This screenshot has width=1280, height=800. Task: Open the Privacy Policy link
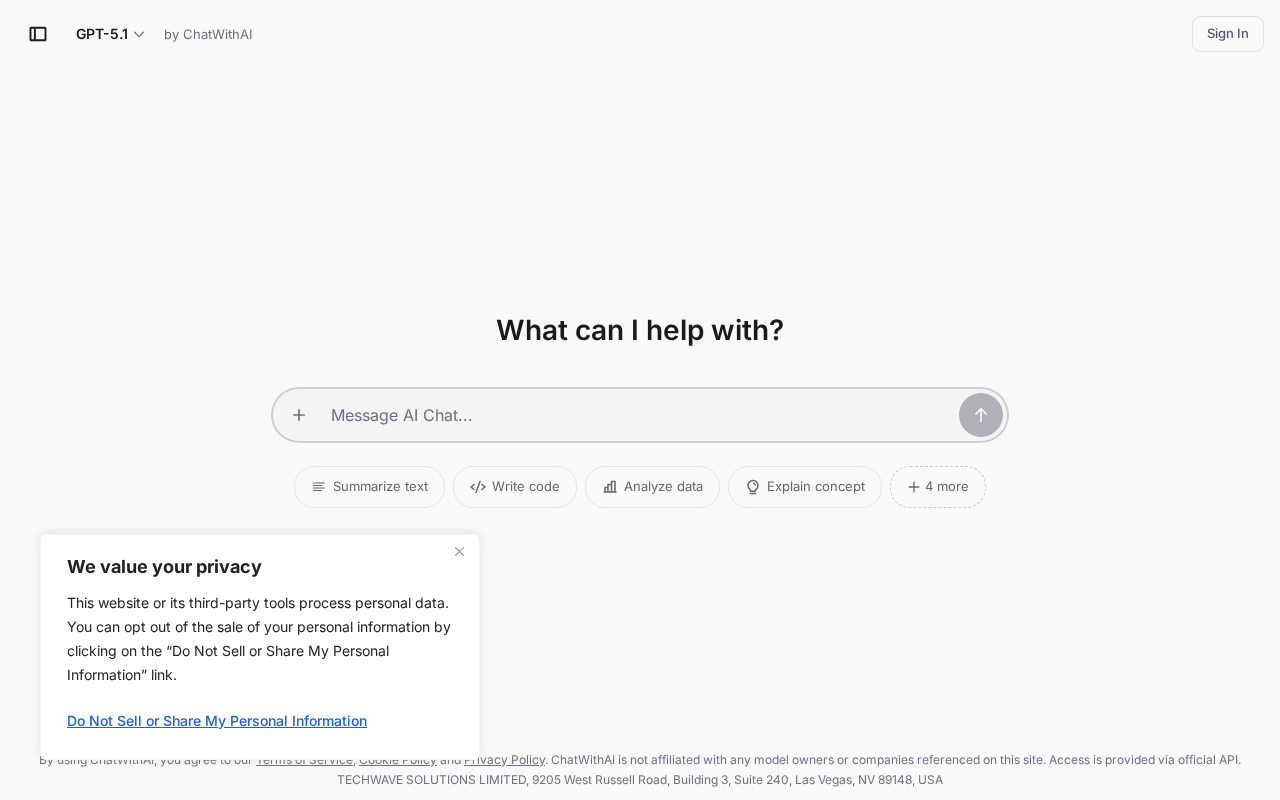pos(504,760)
